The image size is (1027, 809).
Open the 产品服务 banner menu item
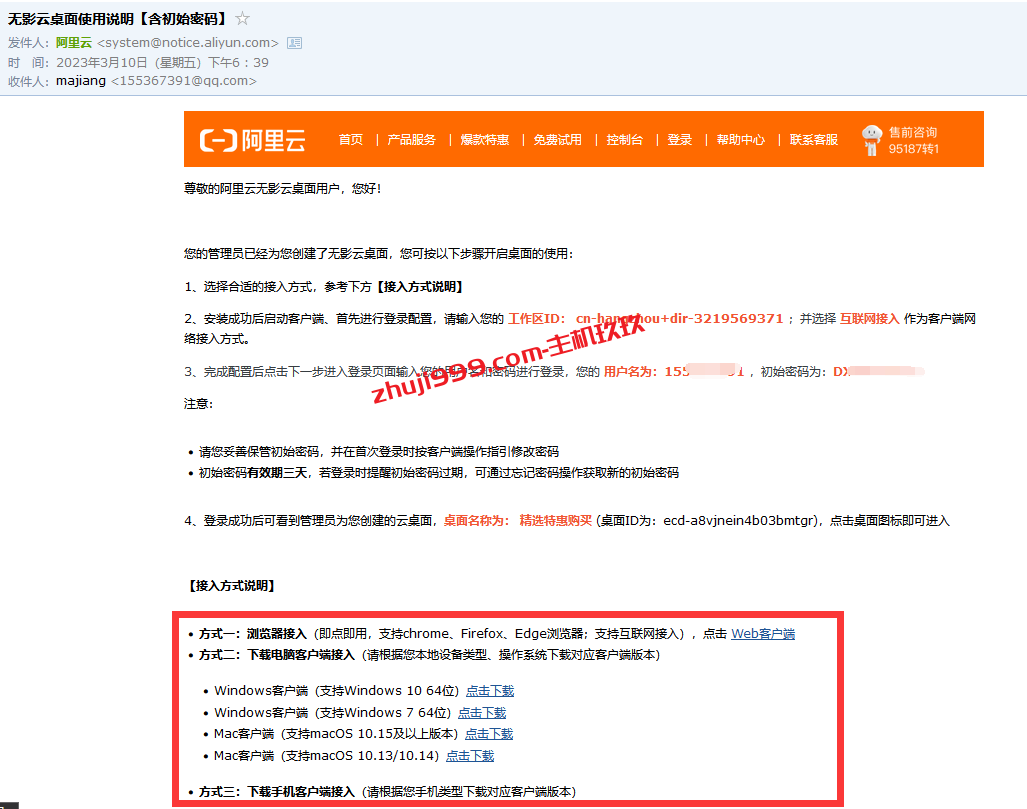coord(412,140)
